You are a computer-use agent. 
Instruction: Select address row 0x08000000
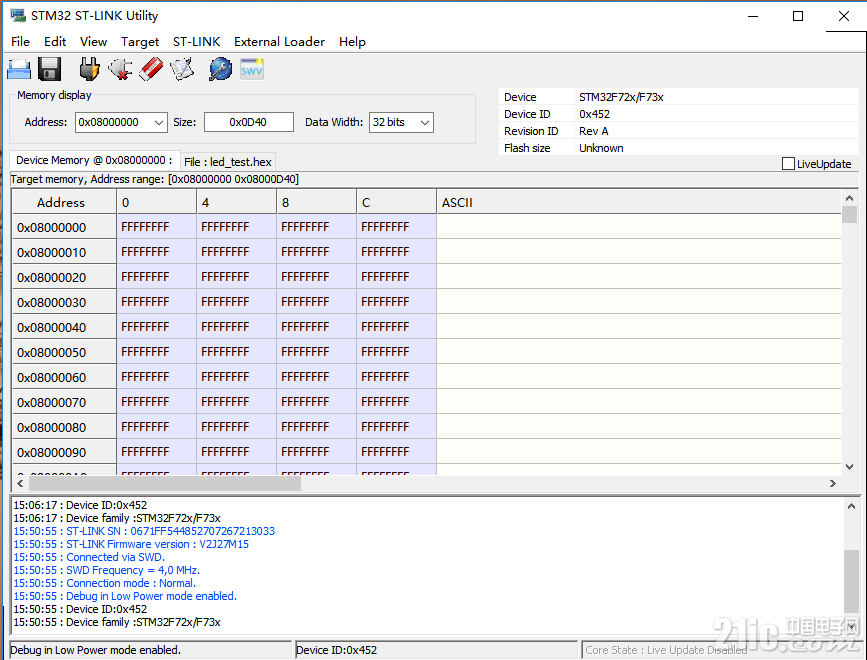tap(64, 227)
